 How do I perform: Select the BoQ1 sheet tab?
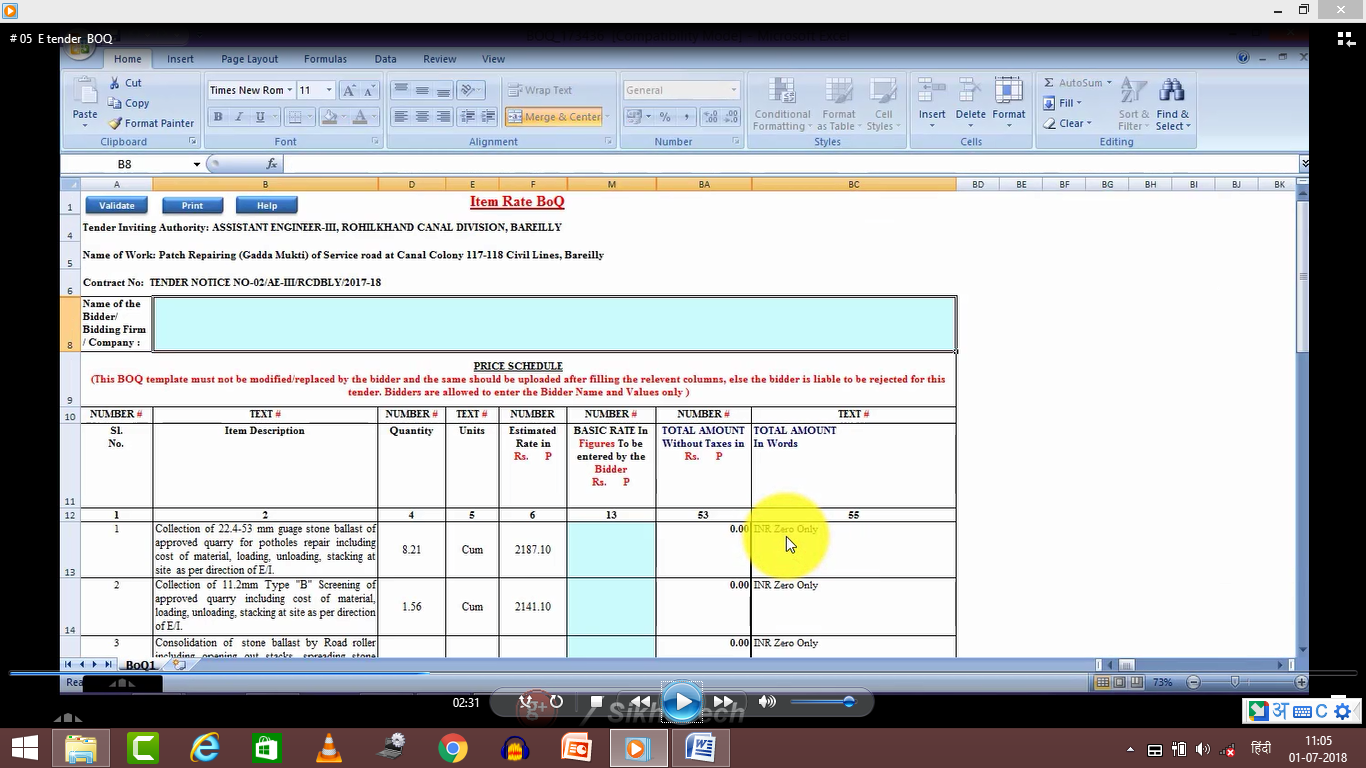click(x=140, y=664)
